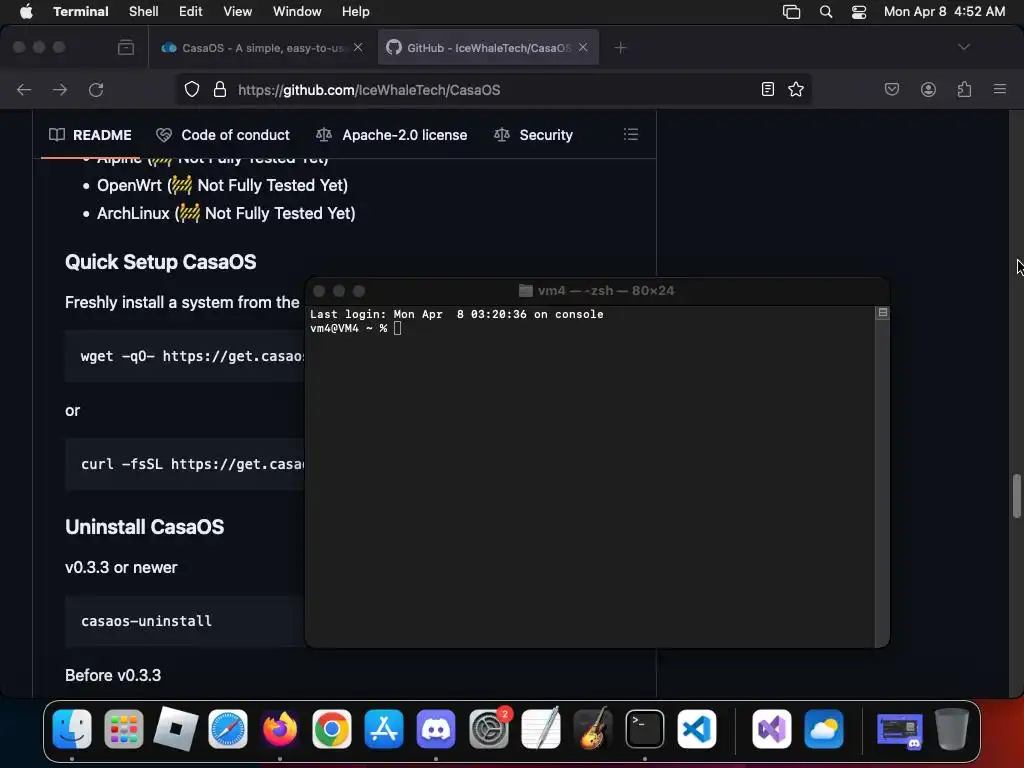Open the View menu
Screen dimensions: 1024x768
pyautogui.click(x=238, y=11)
